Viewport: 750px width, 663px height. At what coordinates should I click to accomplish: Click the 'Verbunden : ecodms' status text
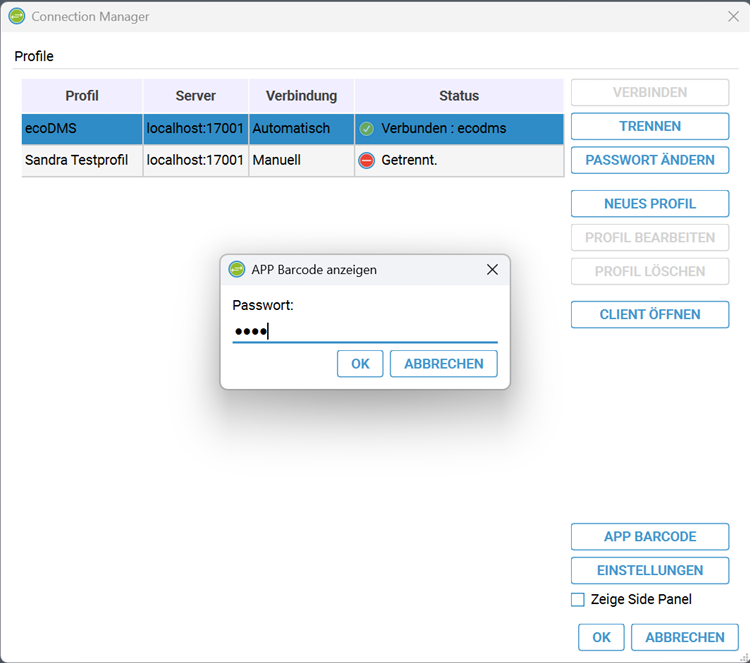[x=443, y=129]
